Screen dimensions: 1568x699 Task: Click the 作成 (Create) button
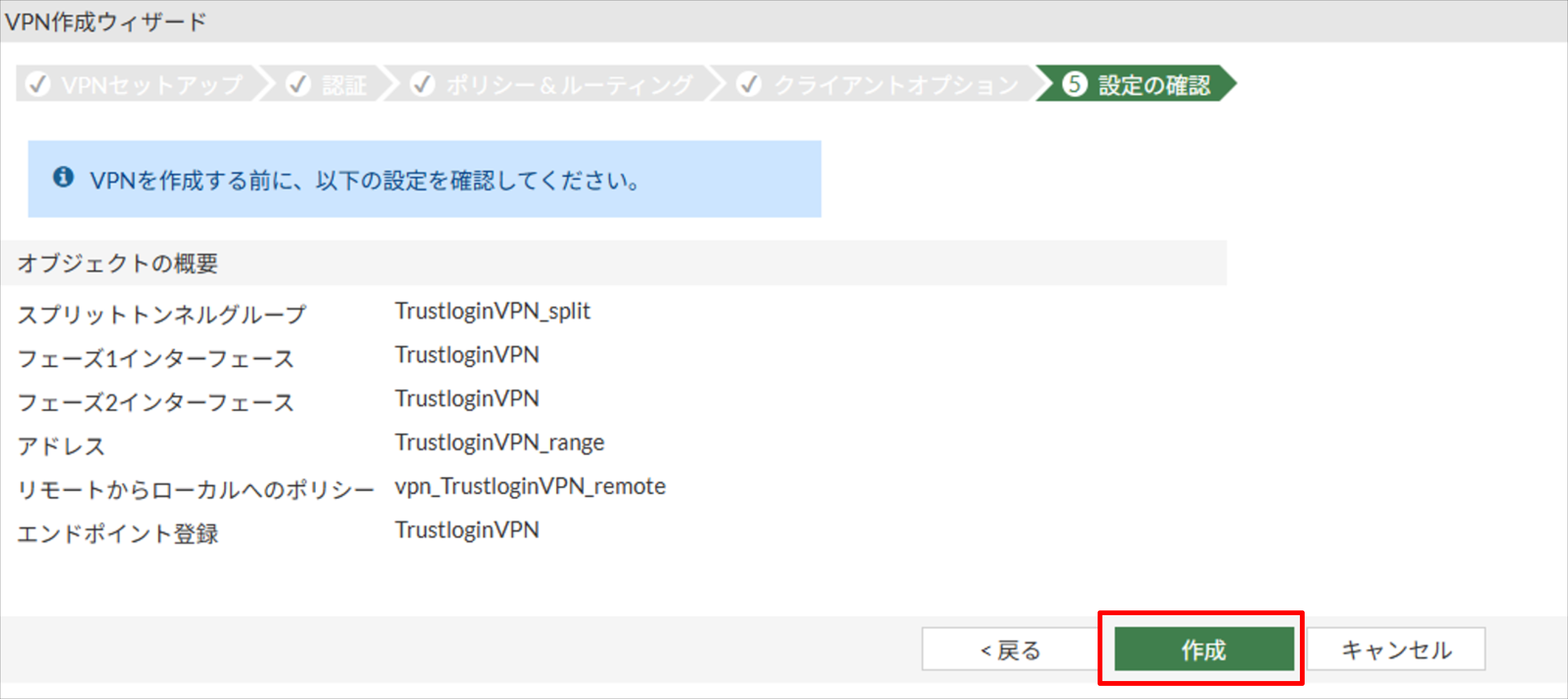[1204, 649]
